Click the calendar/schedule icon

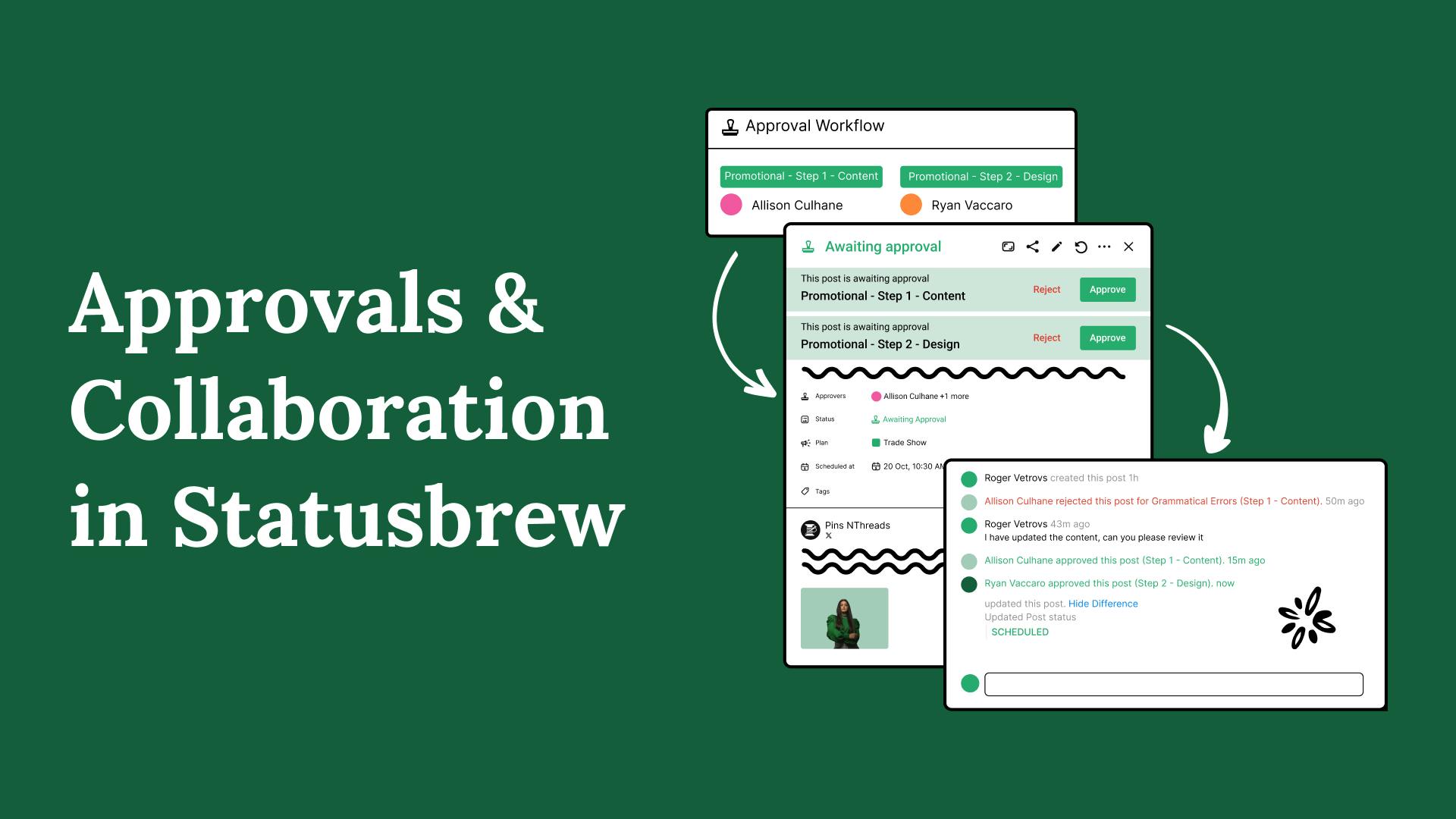805,466
